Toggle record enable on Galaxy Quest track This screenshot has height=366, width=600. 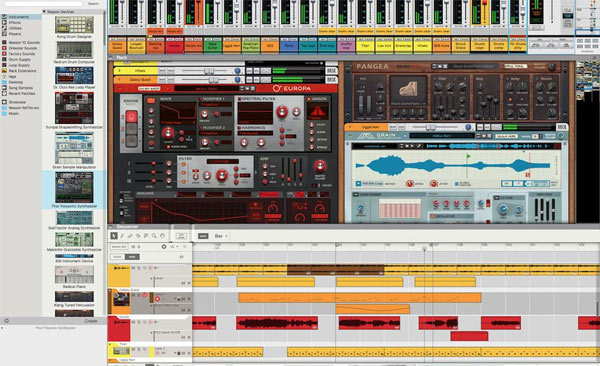click(x=157, y=299)
